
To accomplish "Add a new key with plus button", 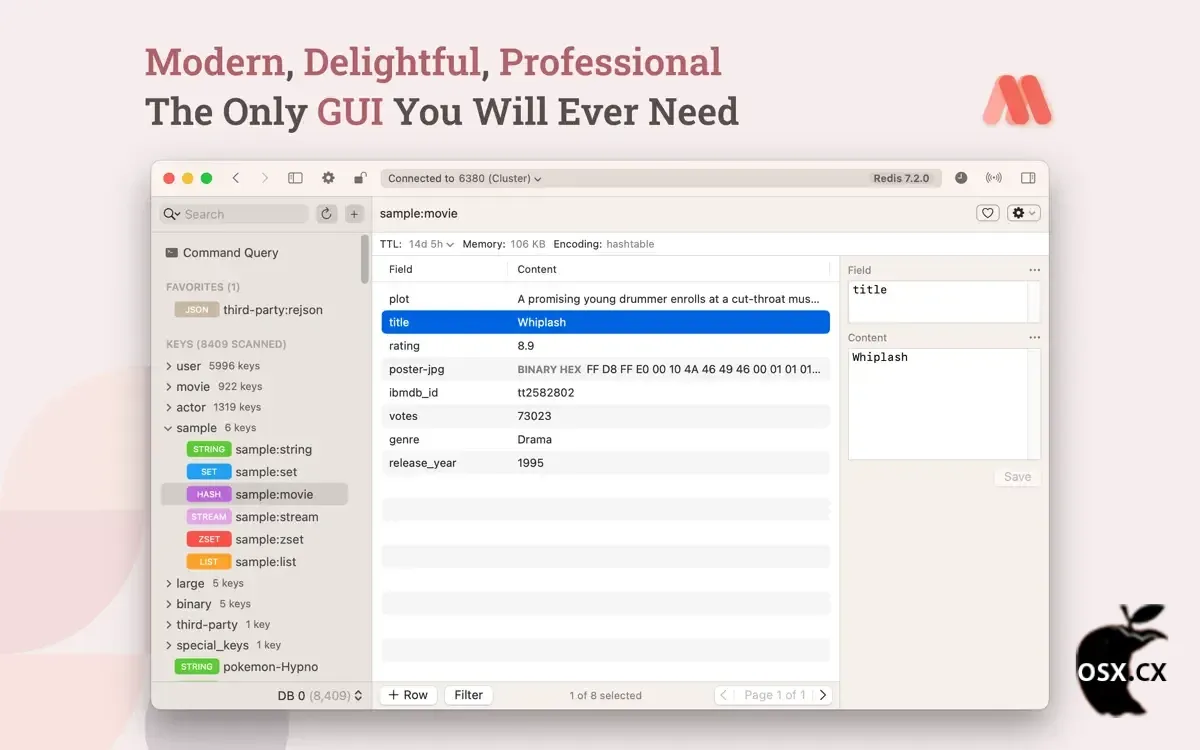I will pos(354,214).
